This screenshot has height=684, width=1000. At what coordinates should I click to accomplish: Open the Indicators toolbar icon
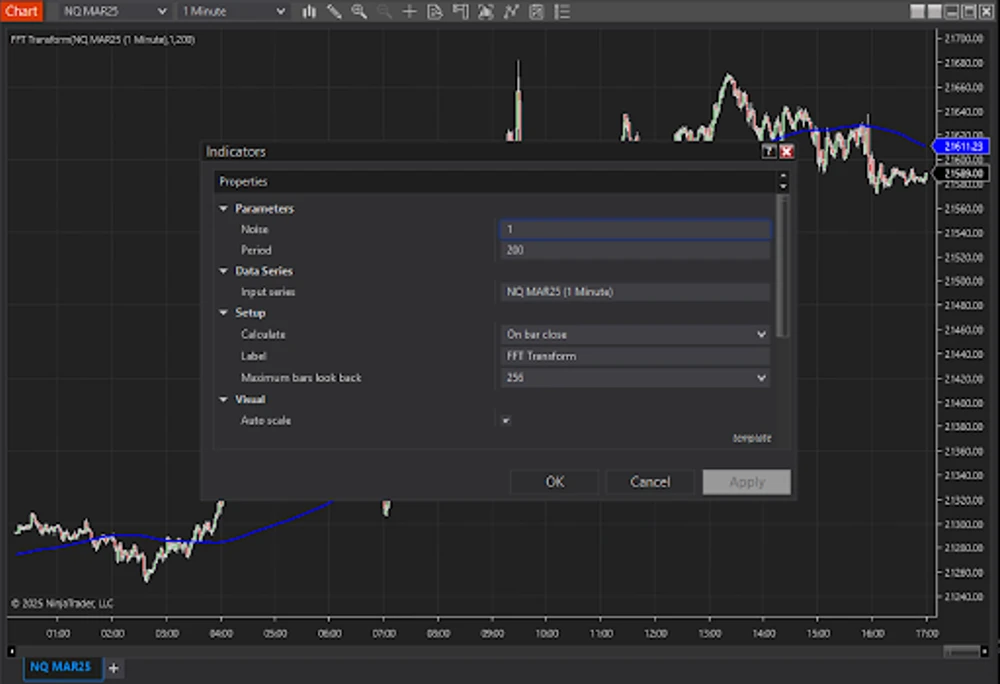511,11
